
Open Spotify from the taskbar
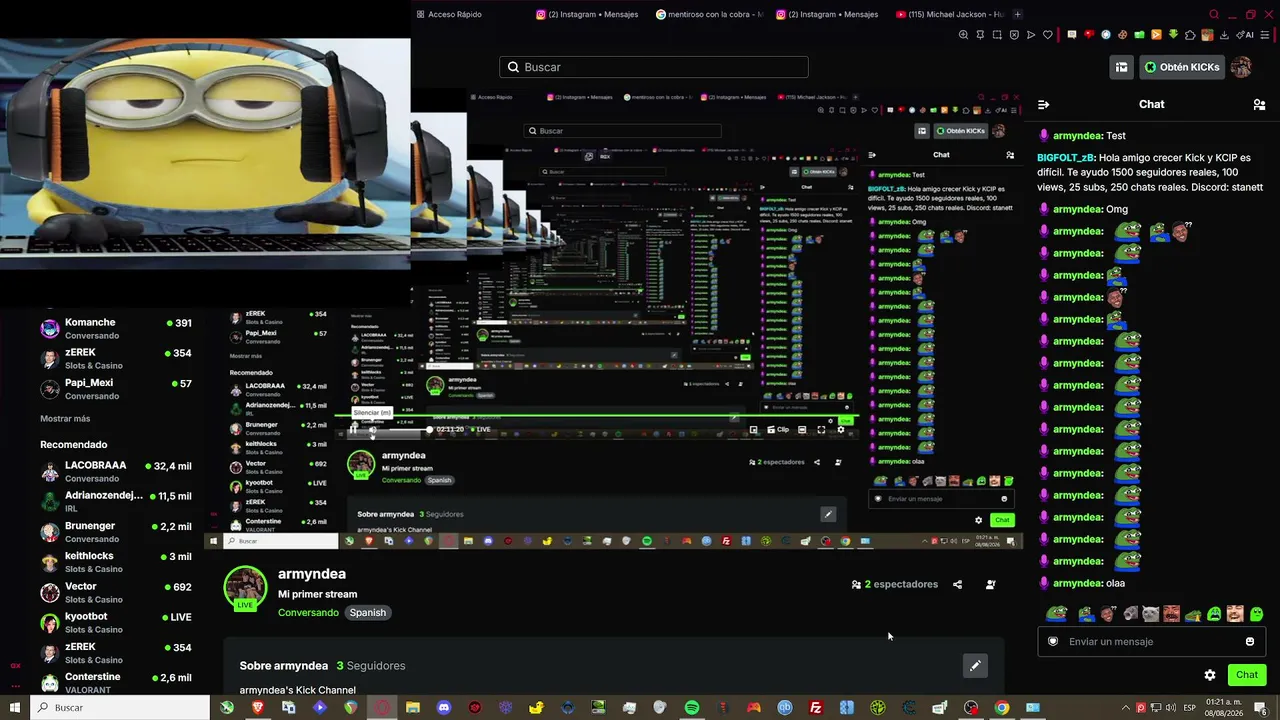692,708
